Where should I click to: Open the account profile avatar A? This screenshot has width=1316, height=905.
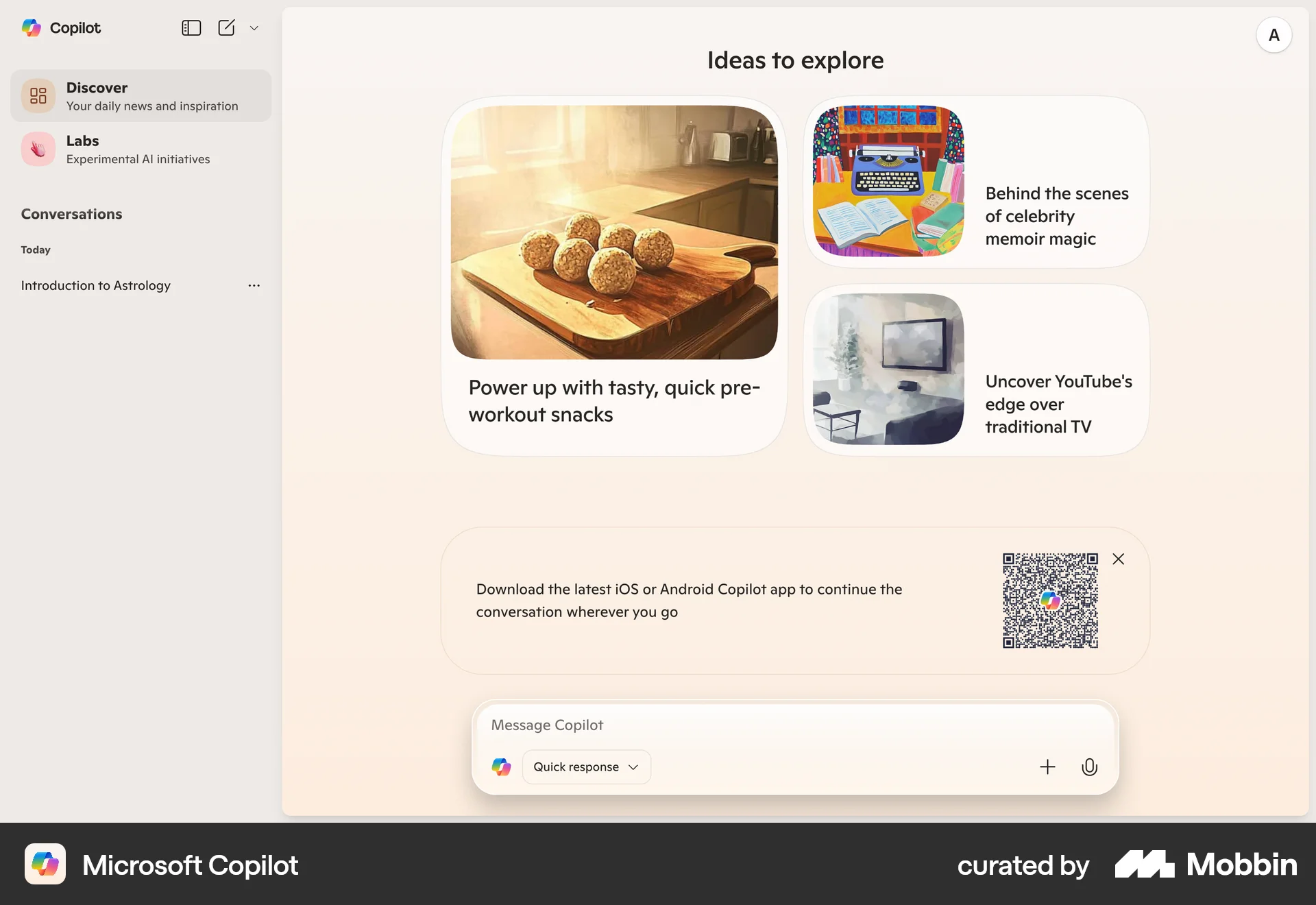tap(1274, 35)
